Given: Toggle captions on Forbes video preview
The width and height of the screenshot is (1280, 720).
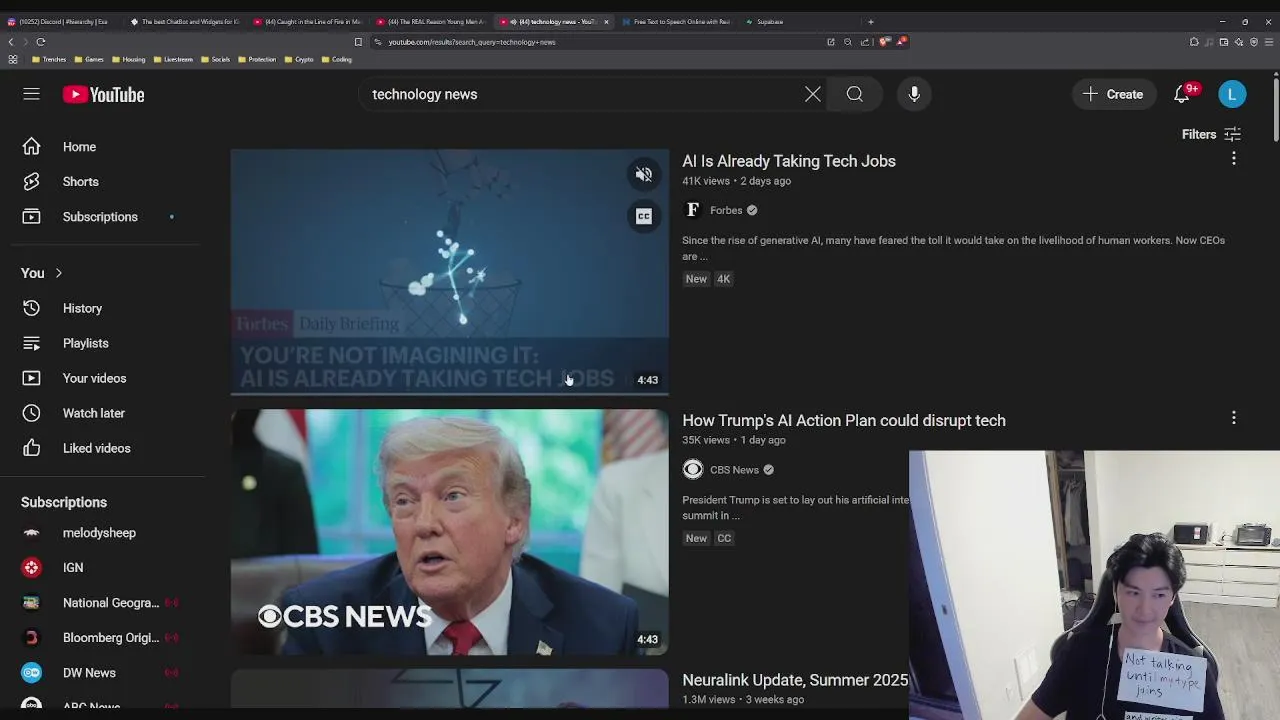Looking at the screenshot, I should click(644, 216).
